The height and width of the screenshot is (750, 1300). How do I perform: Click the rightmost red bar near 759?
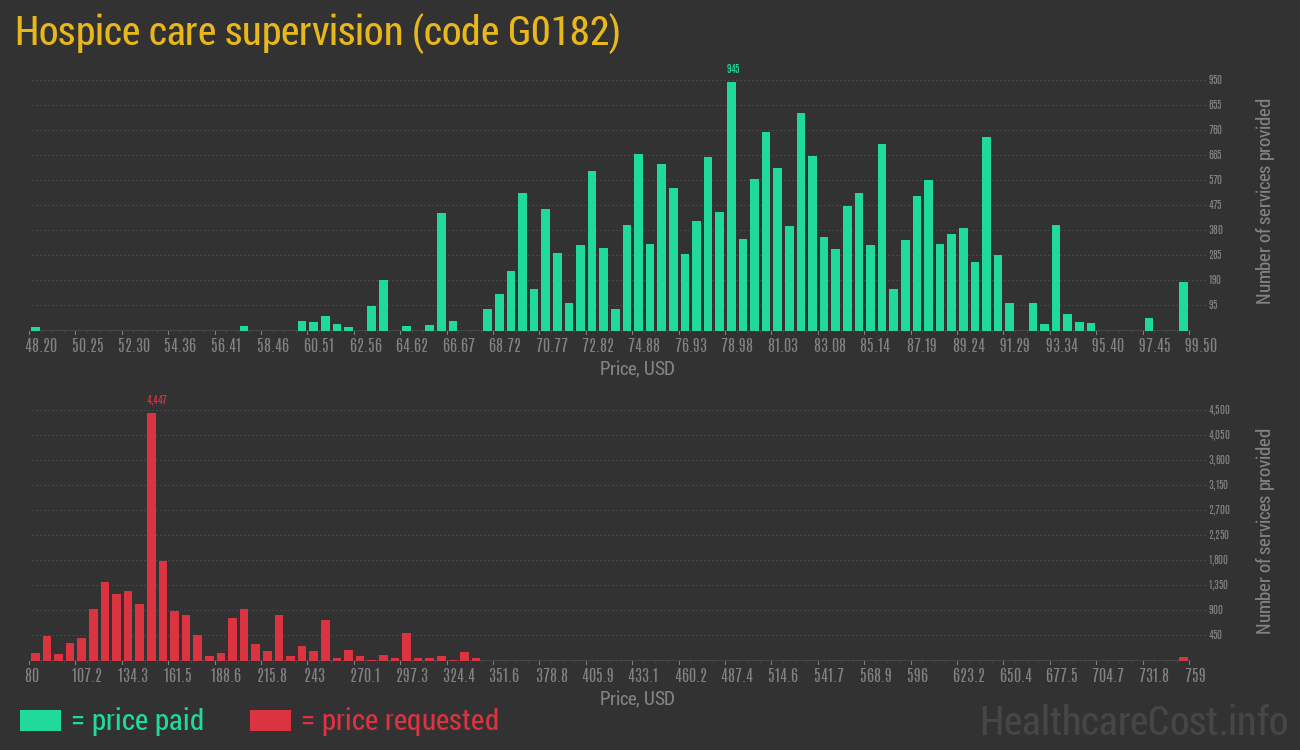(x=1183, y=658)
